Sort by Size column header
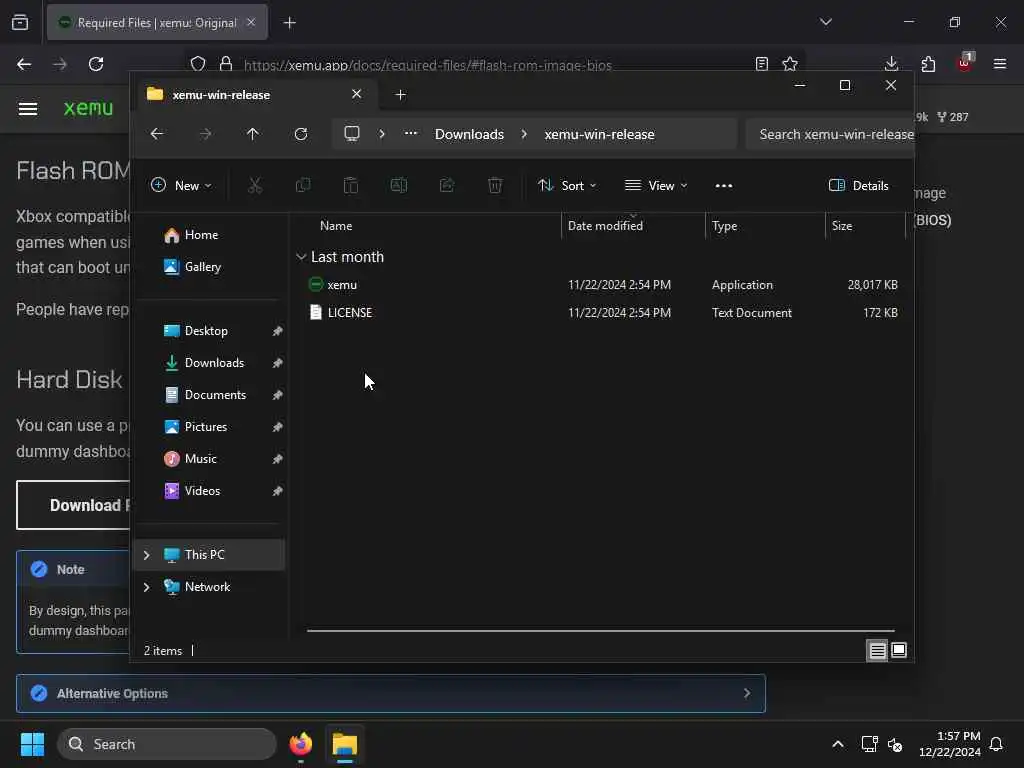Screen dimensions: 1024x768 tap(865, 226)
